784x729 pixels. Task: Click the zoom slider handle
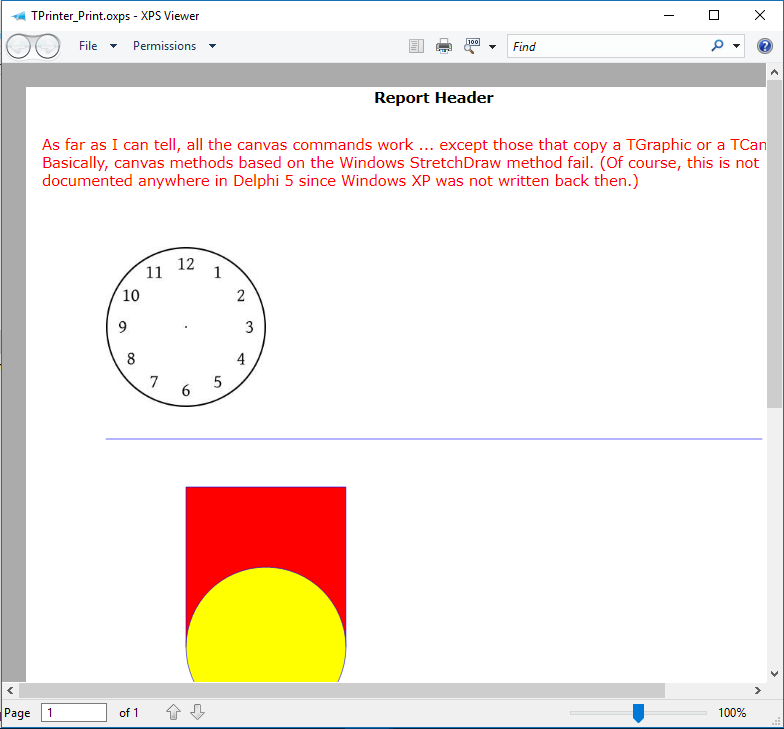tap(638, 713)
